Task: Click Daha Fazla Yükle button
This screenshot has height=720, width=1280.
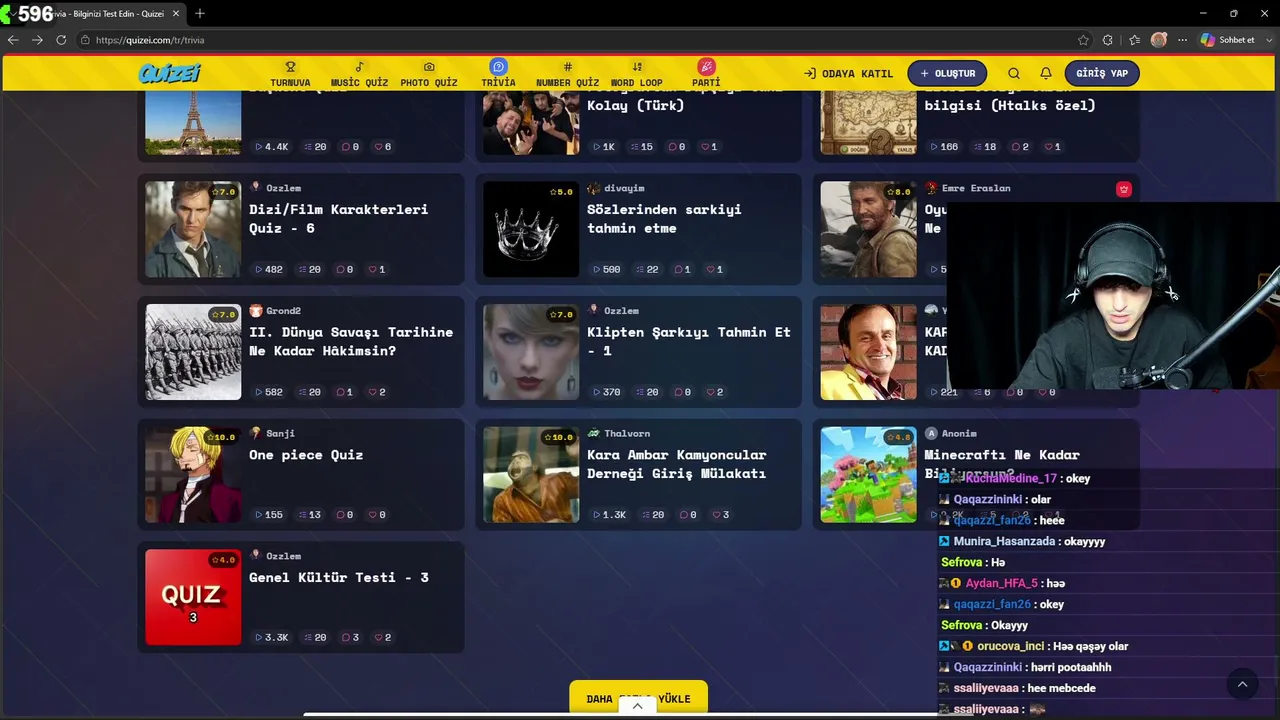Action: pyautogui.click(x=638, y=698)
